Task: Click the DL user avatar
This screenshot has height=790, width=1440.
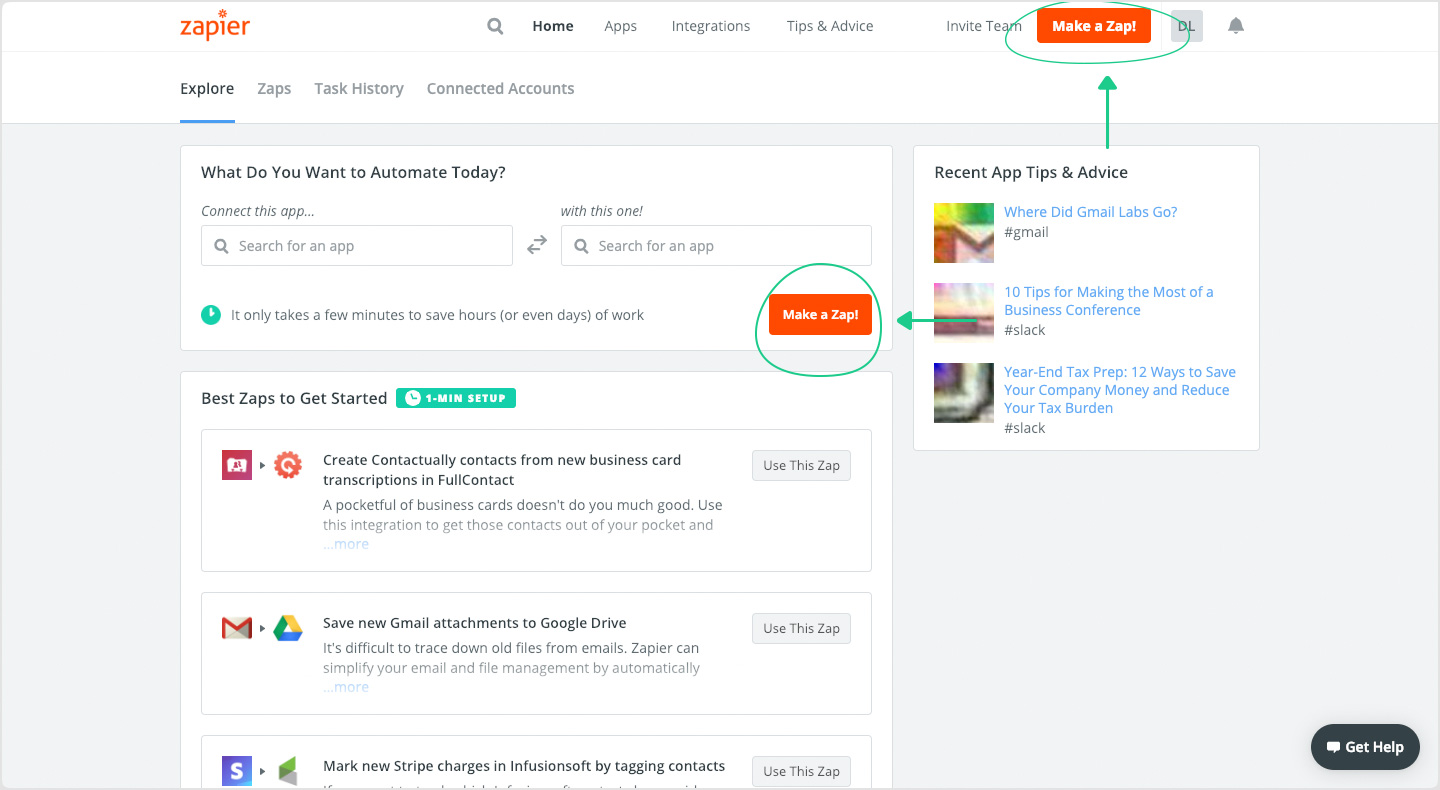Action: (1186, 26)
